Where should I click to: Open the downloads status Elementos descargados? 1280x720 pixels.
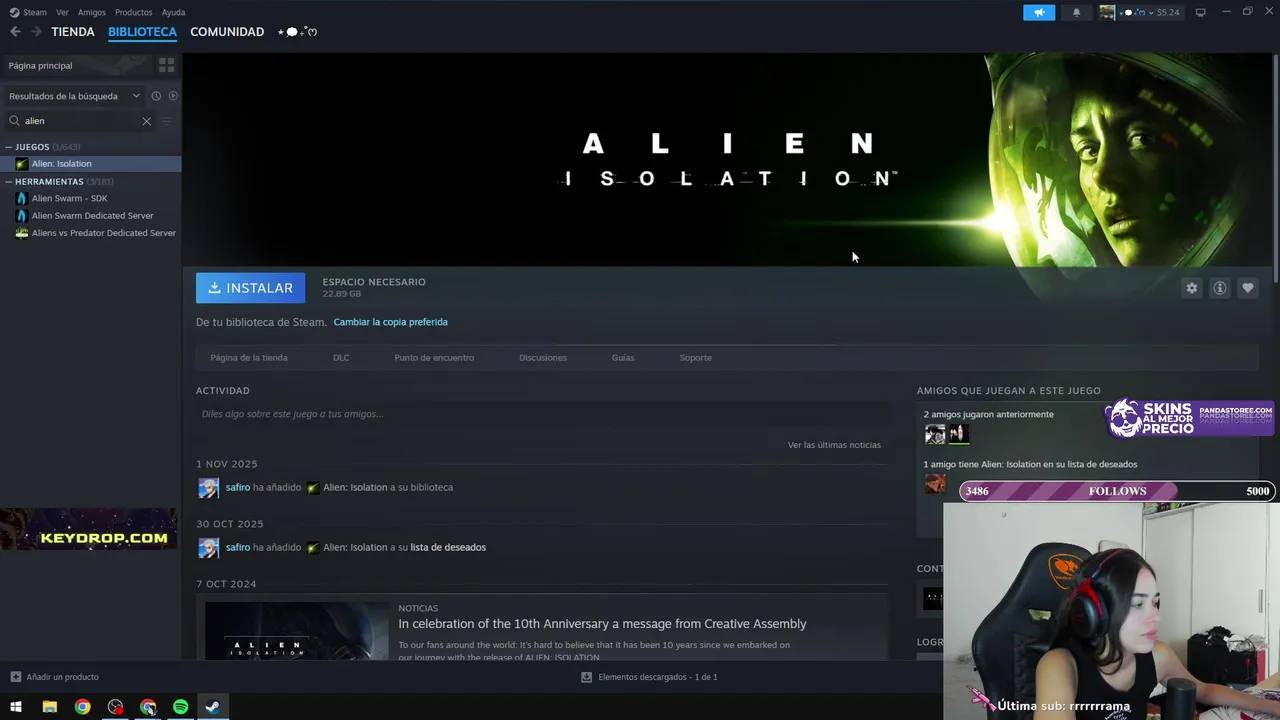[649, 677]
